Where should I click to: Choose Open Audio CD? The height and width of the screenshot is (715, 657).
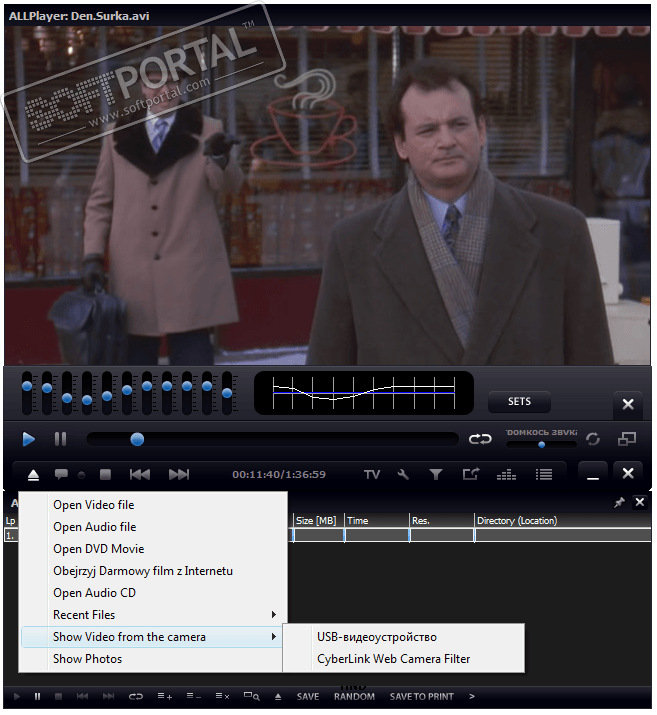[153, 595]
